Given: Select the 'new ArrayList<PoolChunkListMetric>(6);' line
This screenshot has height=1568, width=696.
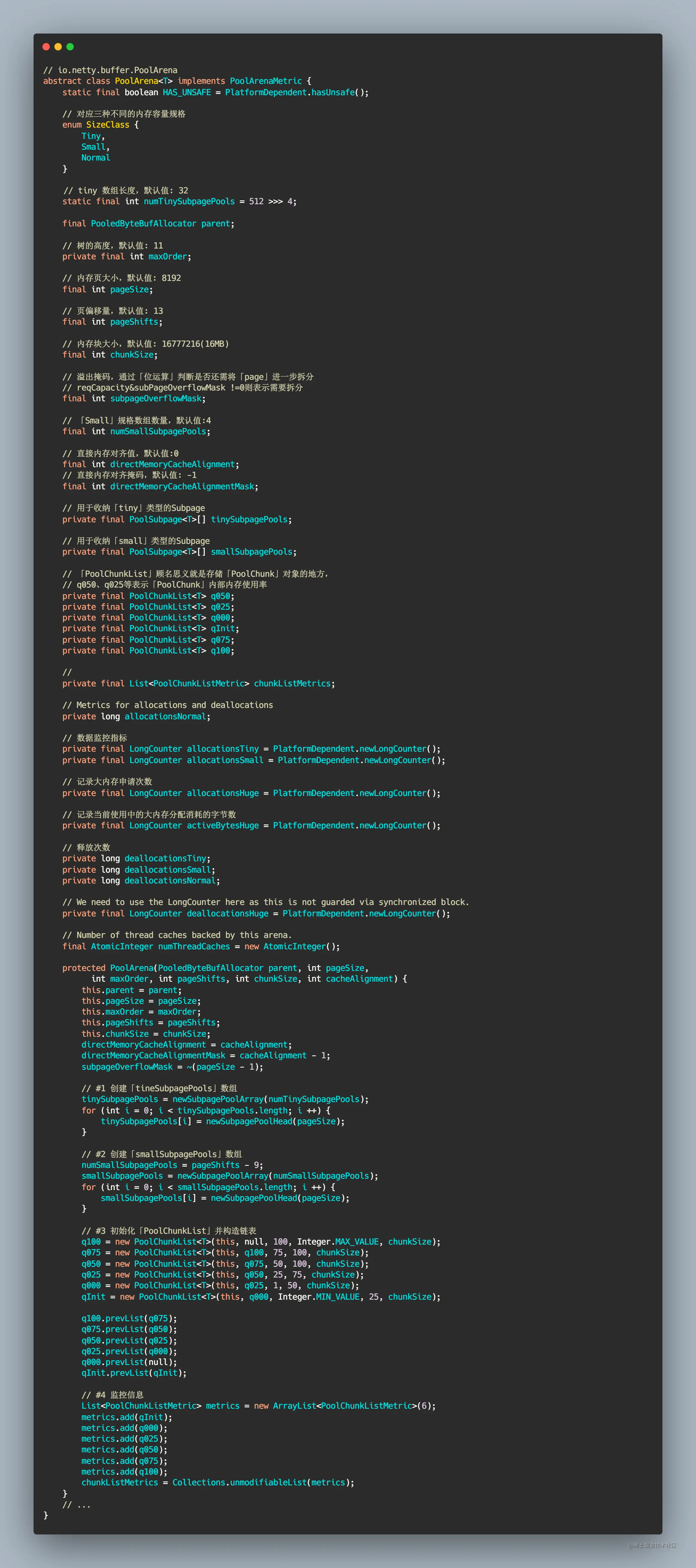Looking at the screenshot, I should pos(259,1406).
